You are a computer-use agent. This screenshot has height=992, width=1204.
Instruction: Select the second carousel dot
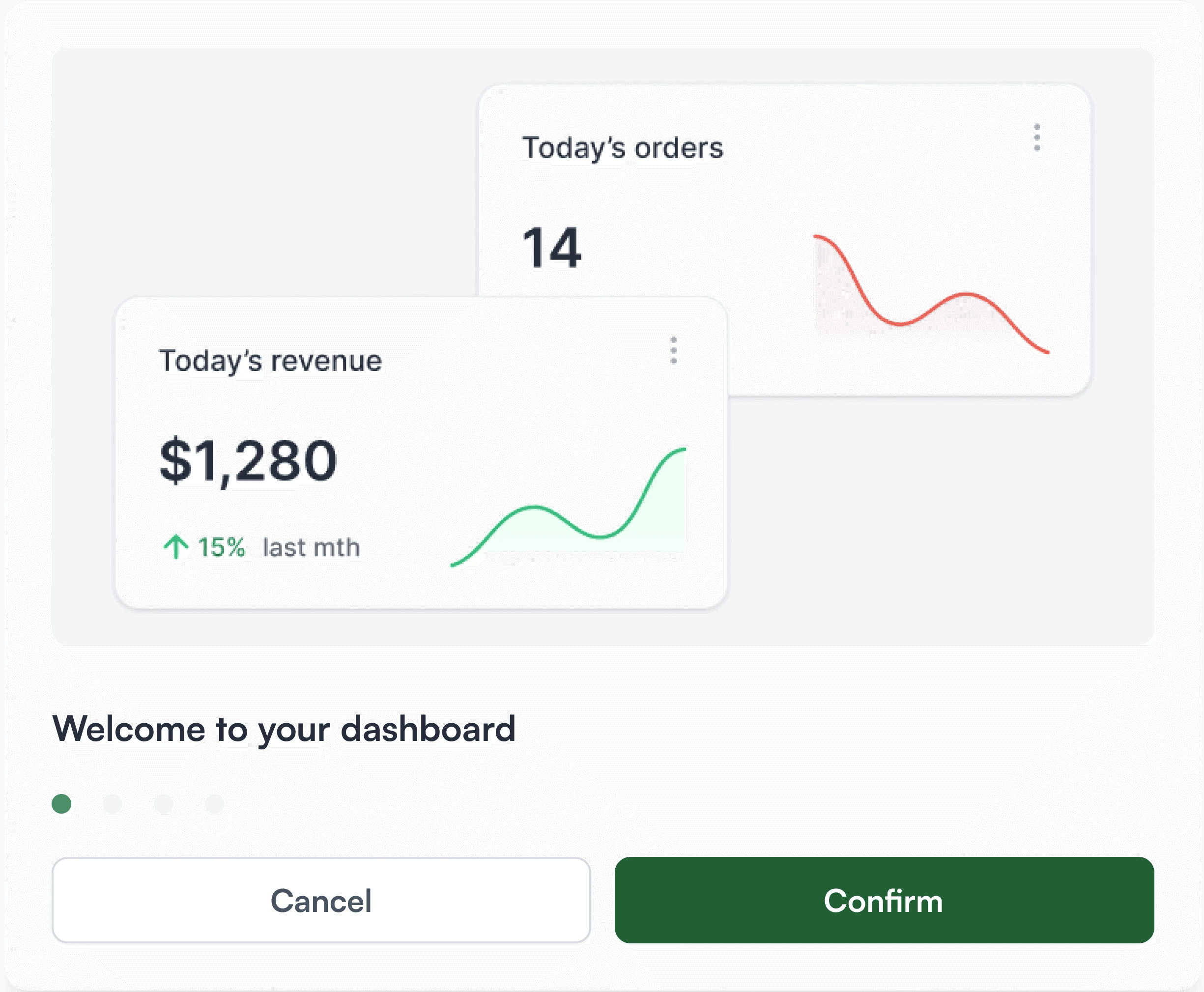pyautogui.click(x=113, y=803)
